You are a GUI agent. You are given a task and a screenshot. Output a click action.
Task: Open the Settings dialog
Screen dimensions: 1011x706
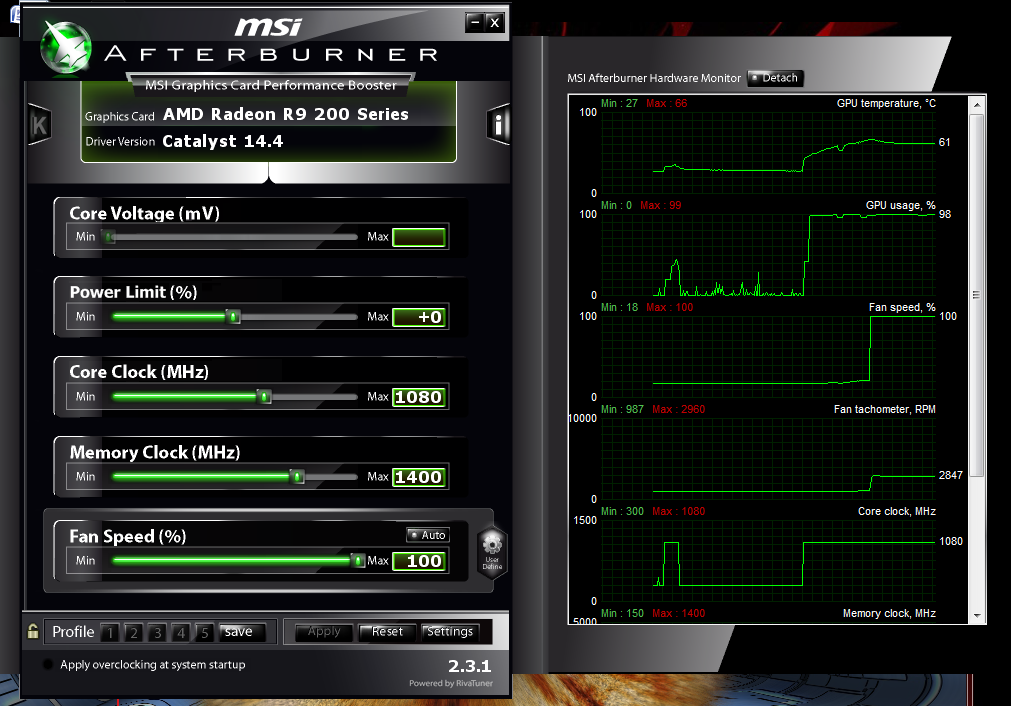(450, 632)
